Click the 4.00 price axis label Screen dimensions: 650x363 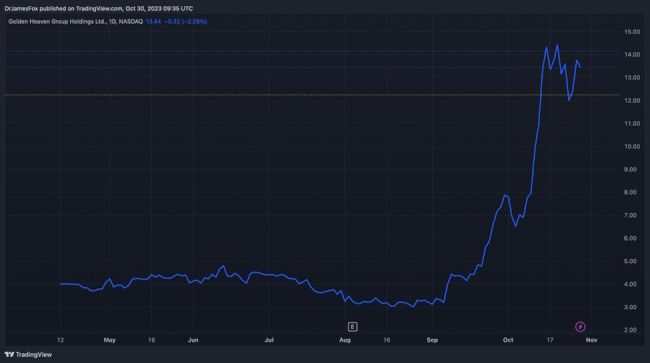pyautogui.click(x=630, y=284)
